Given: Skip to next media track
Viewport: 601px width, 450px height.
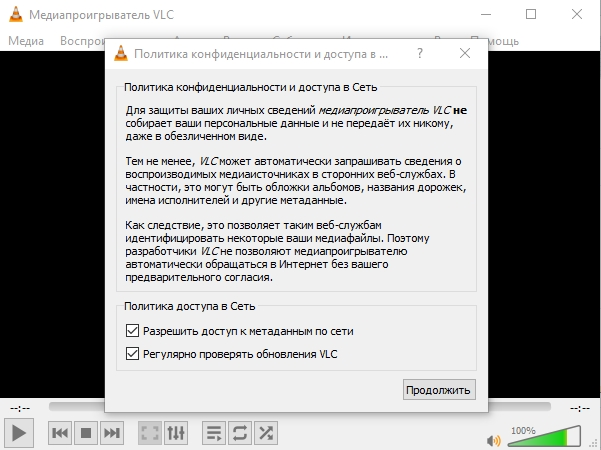Looking at the screenshot, I should point(112,433).
